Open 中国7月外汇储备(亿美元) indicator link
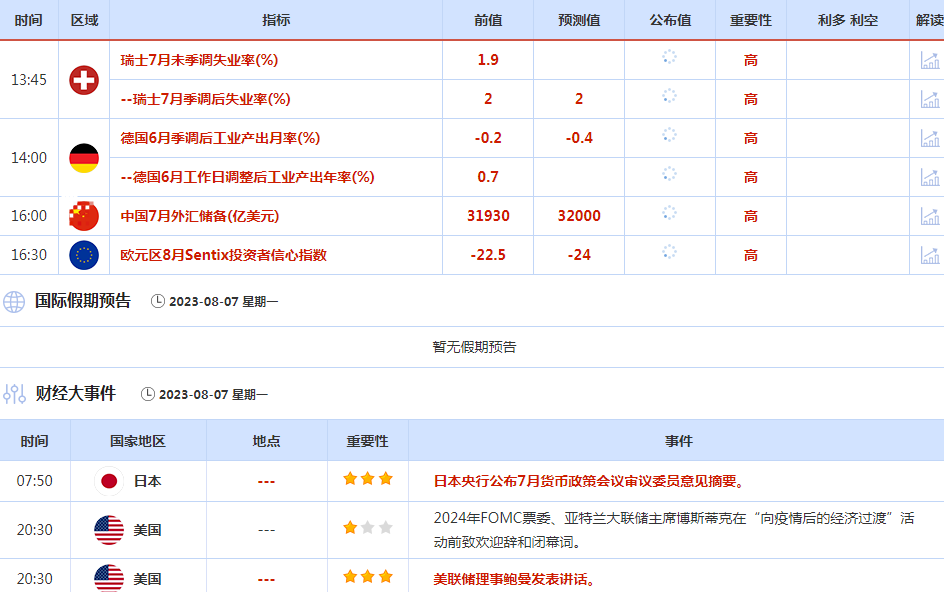This screenshot has height=592, width=944. (199, 216)
